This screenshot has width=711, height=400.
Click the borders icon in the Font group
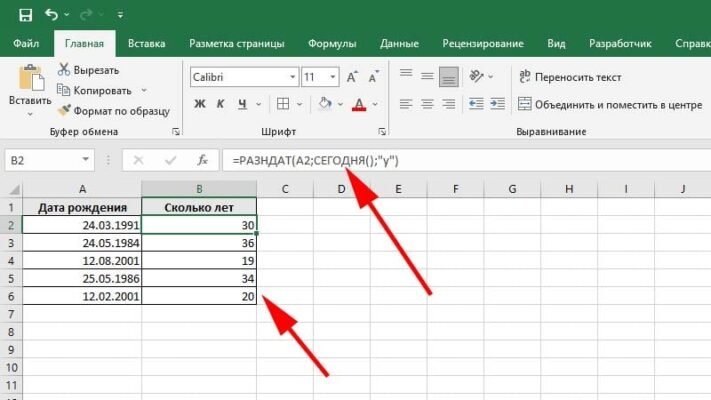tap(283, 105)
